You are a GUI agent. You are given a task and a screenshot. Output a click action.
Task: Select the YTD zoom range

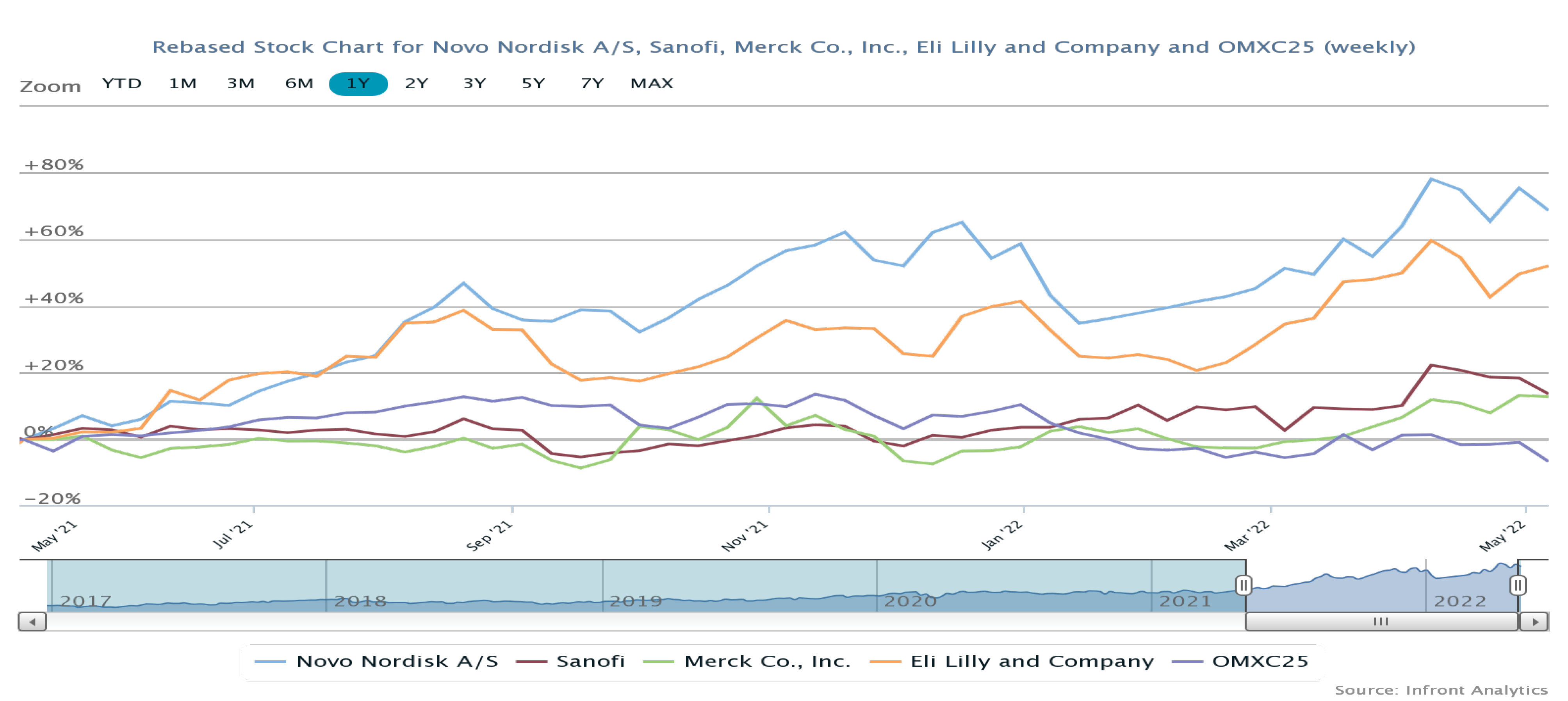pyautogui.click(x=122, y=84)
